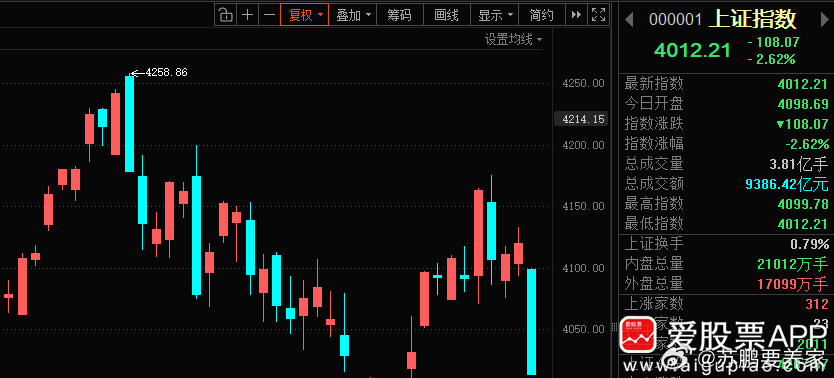Click the 上证指数 title
The height and width of the screenshot is (378, 834).
pyautogui.click(x=753, y=19)
